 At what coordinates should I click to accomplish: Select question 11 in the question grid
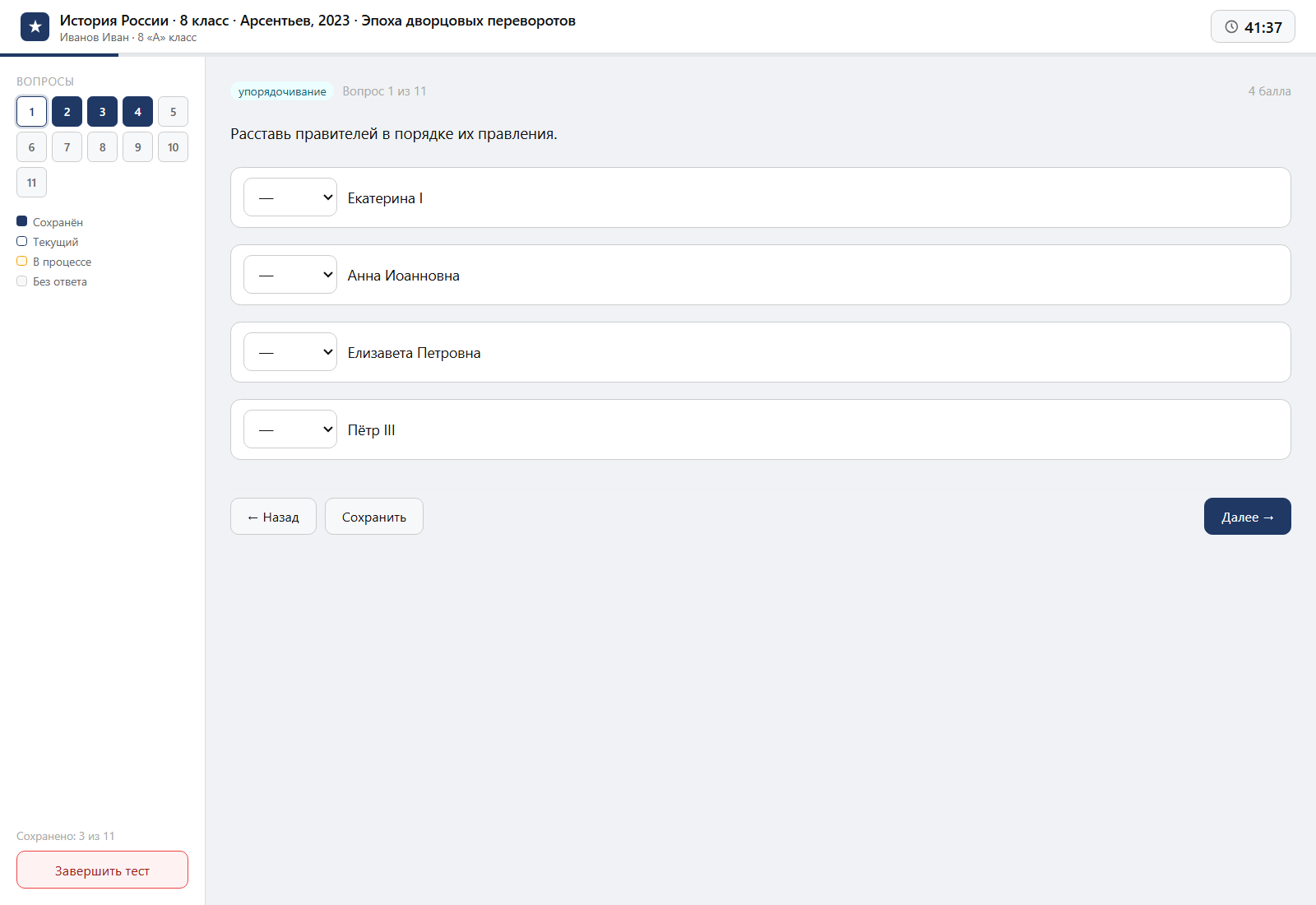coord(31,183)
